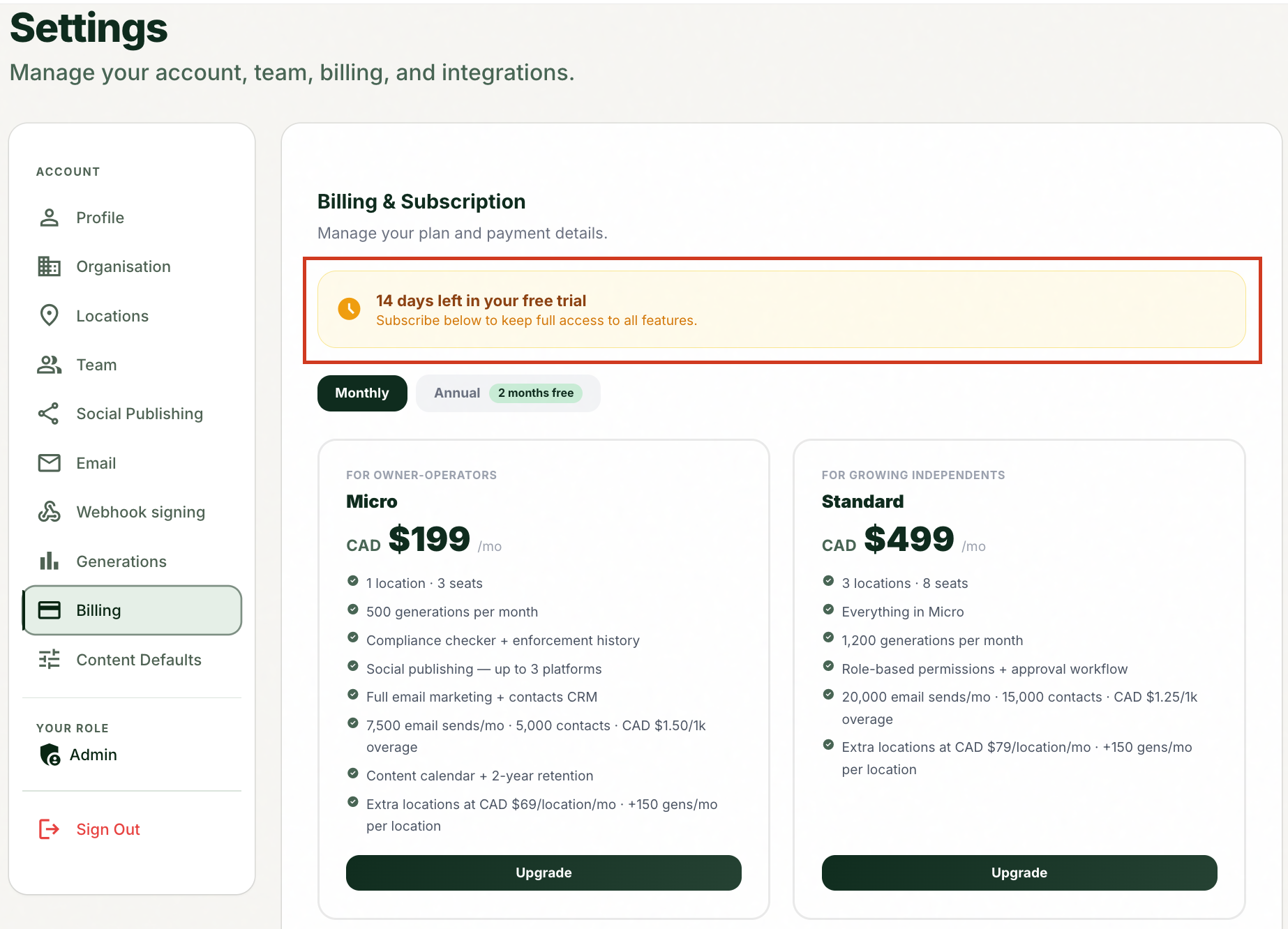The image size is (1288, 929).
Task: Click the free trial clock icon
Action: pos(349,309)
